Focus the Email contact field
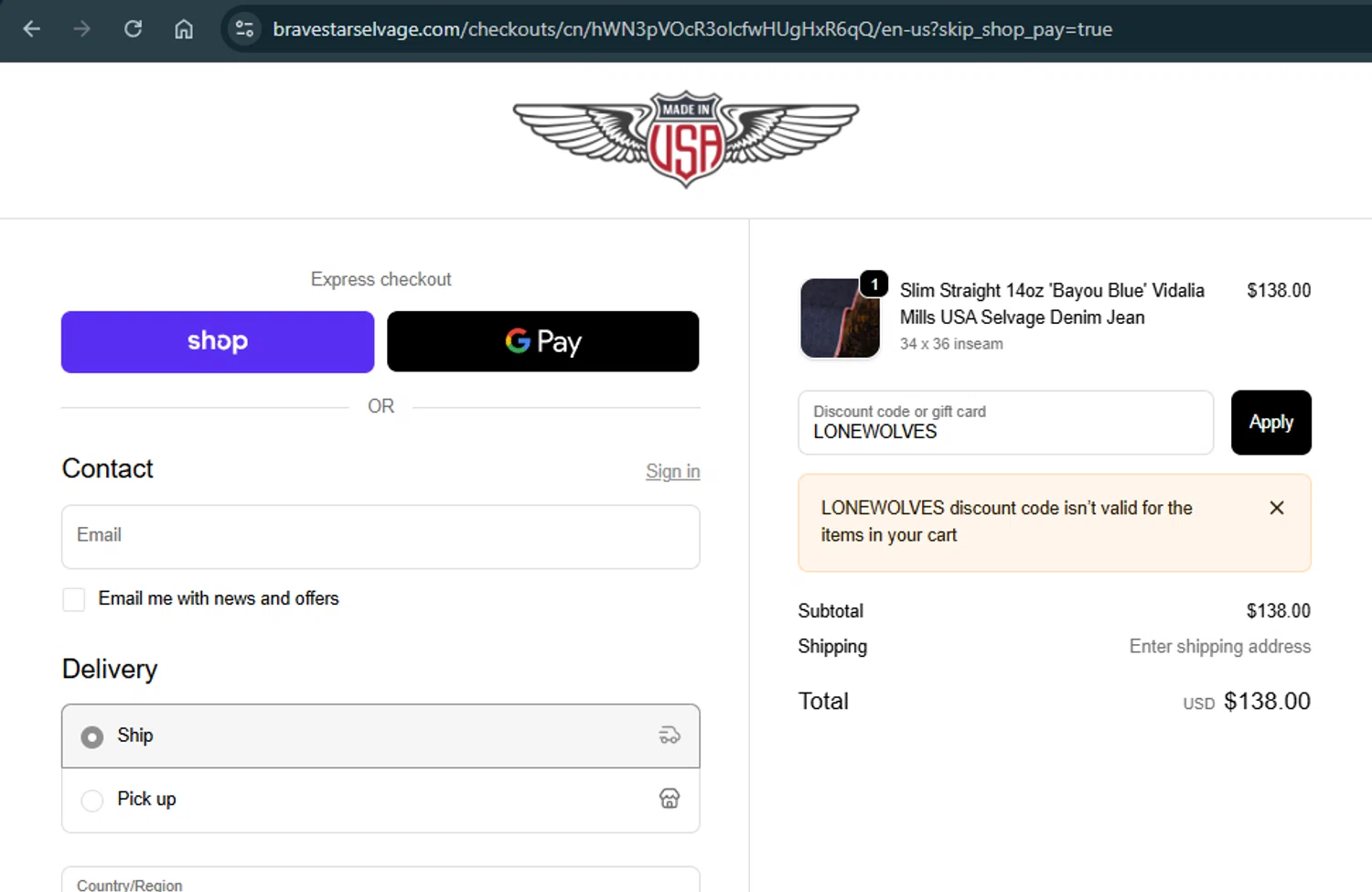 pyautogui.click(x=381, y=537)
